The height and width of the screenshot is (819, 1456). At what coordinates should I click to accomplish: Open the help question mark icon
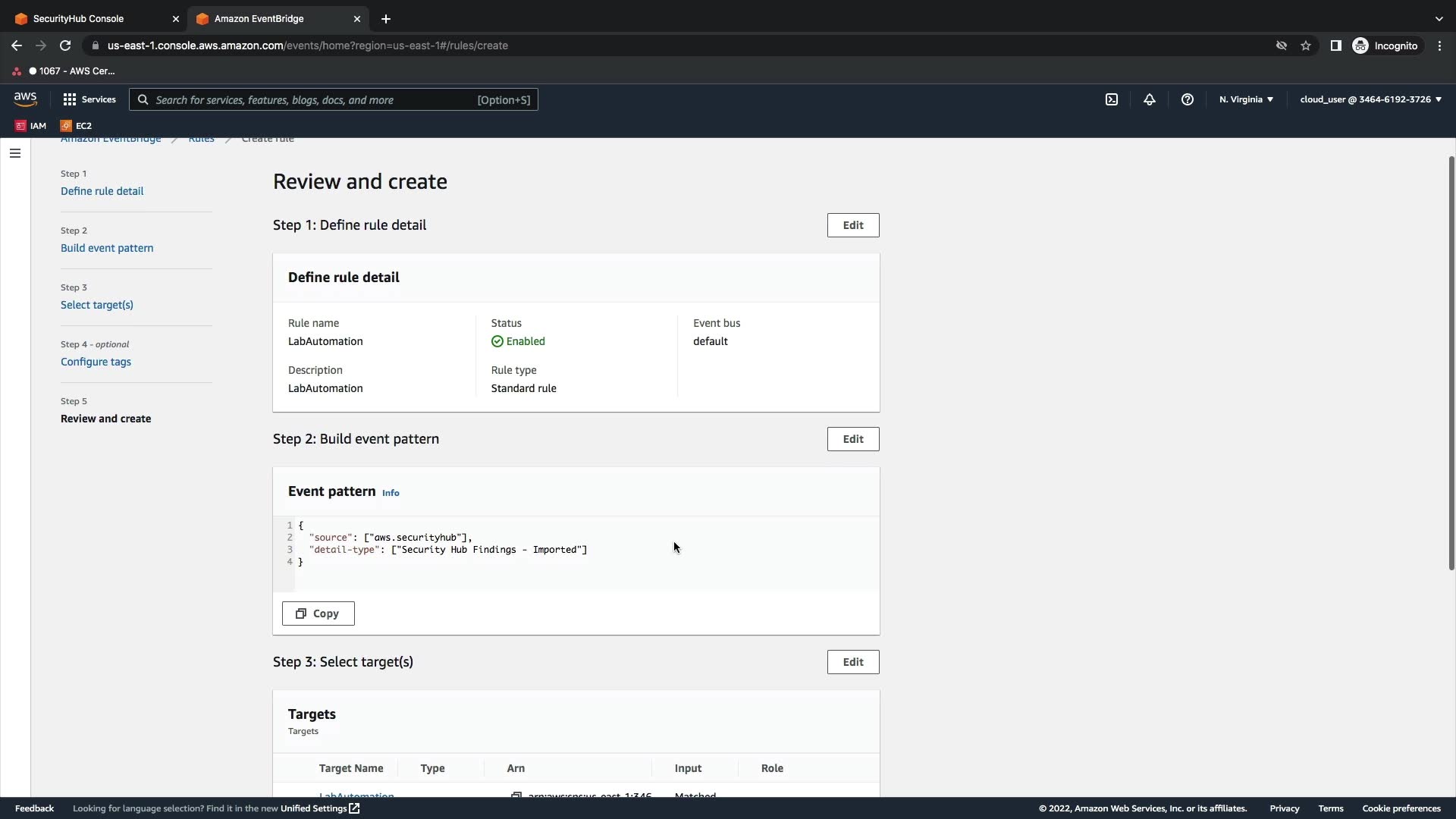pyautogui.click(x=1188, y=99)
